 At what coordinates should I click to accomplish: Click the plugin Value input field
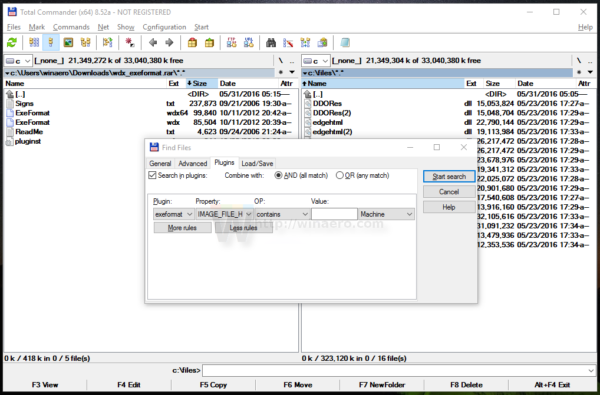point(334,214)
